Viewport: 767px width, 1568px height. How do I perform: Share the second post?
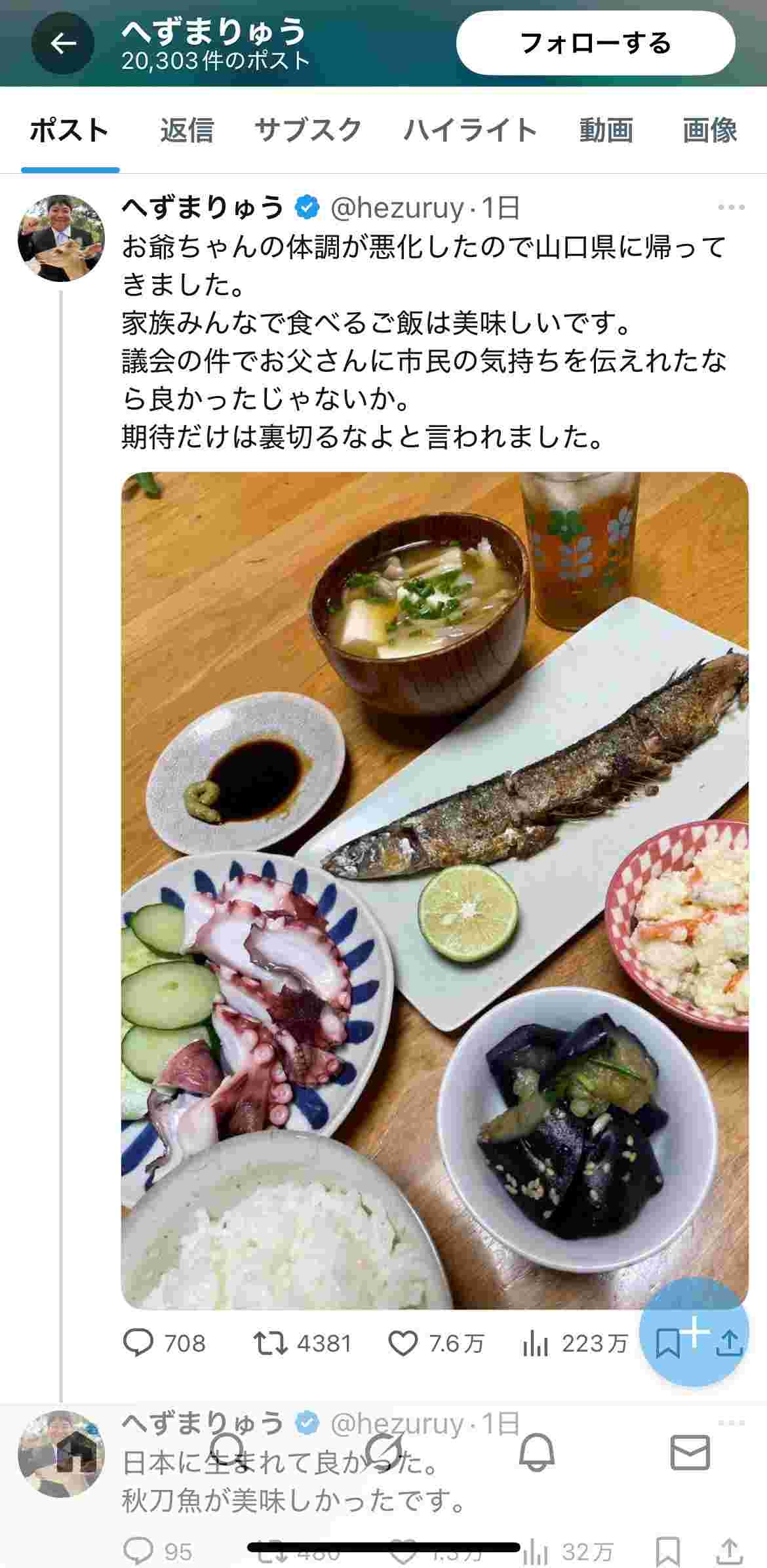(729, 1551)
